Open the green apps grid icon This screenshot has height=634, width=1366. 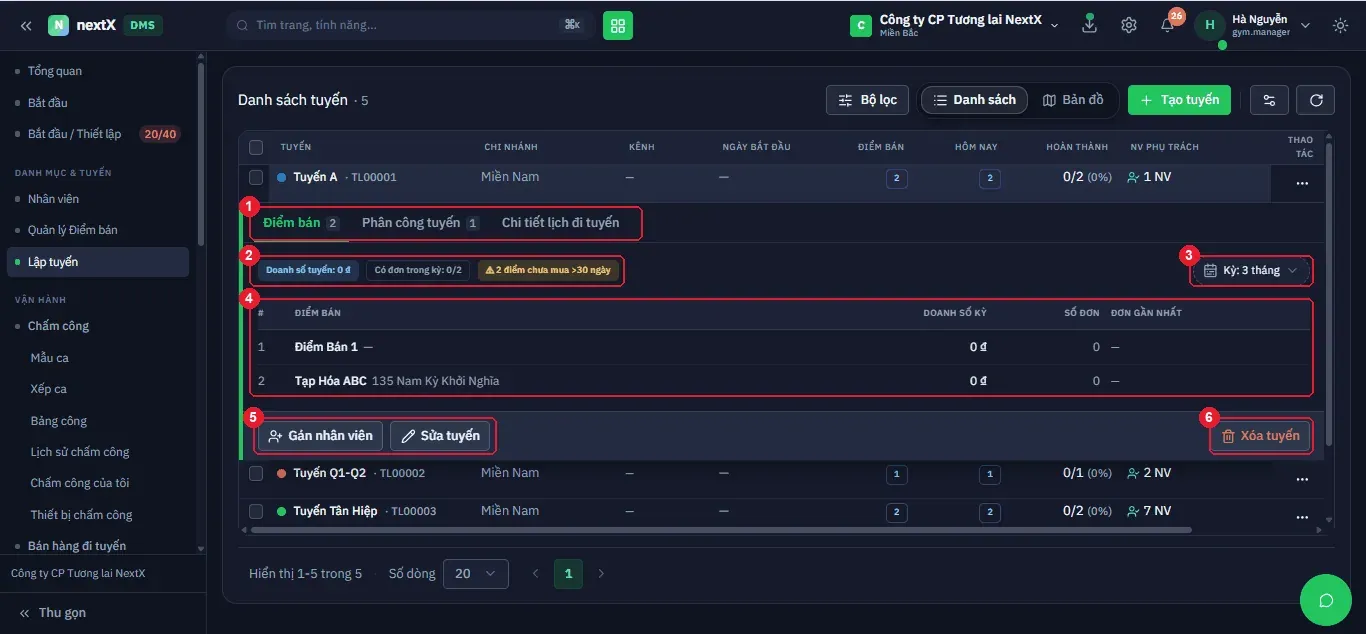point(618,25)
